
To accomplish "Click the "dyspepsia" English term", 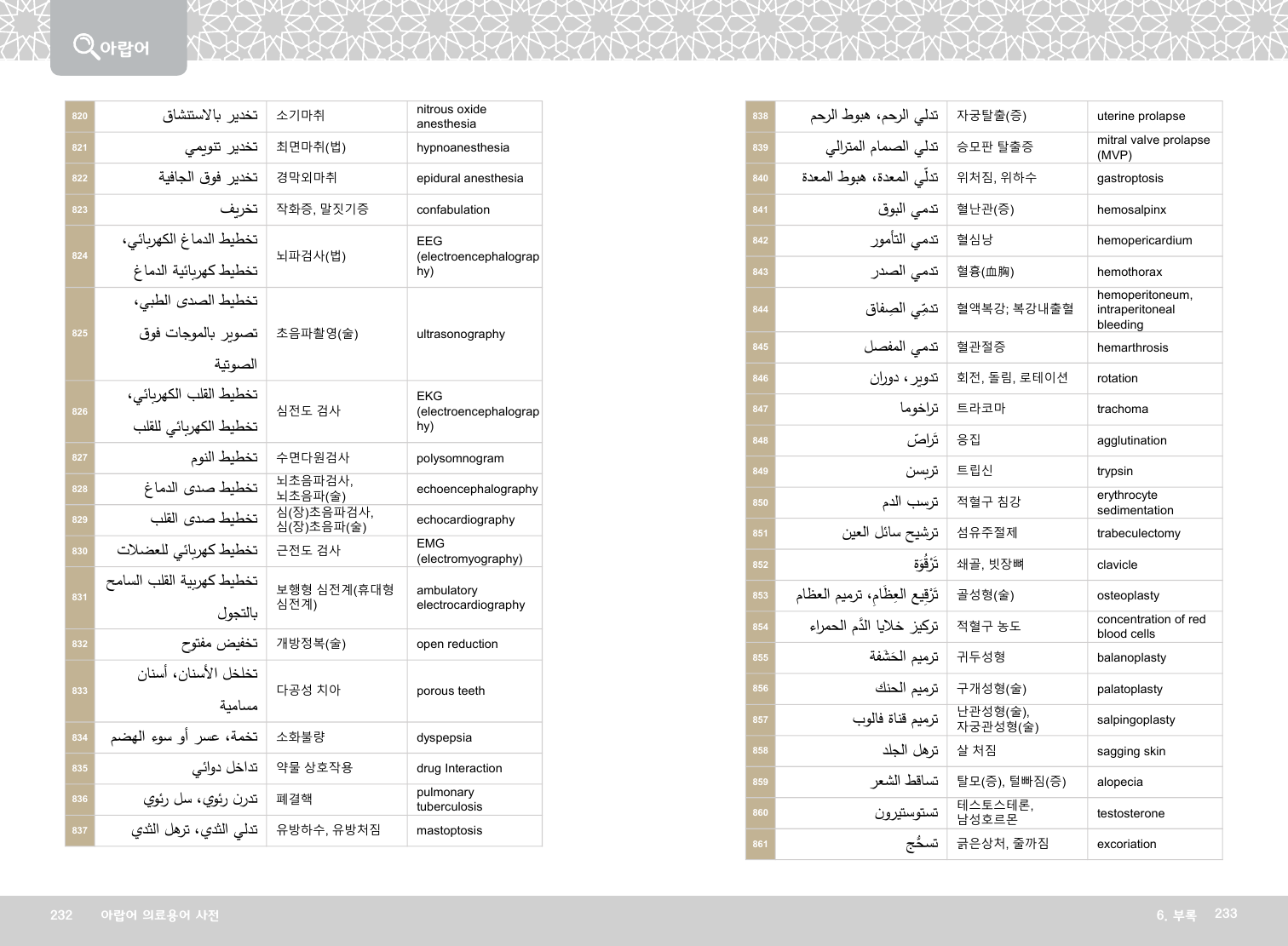I will (x=444, y=737).
